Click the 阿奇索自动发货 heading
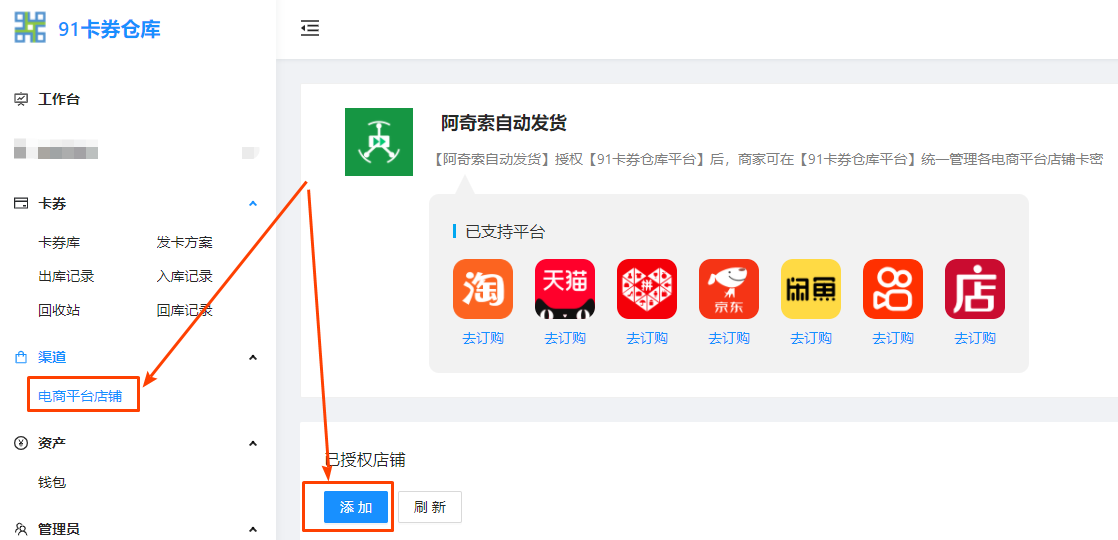Viewport: 1118px width, 540px height. coord(503,123)
